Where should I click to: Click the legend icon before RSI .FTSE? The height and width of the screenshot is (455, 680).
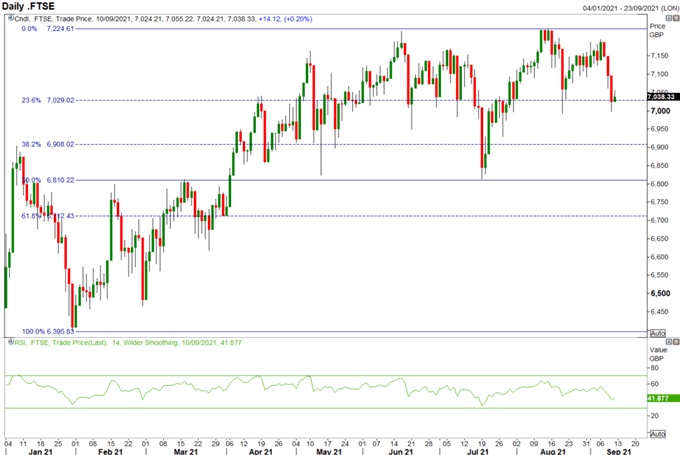coord(11,342)
